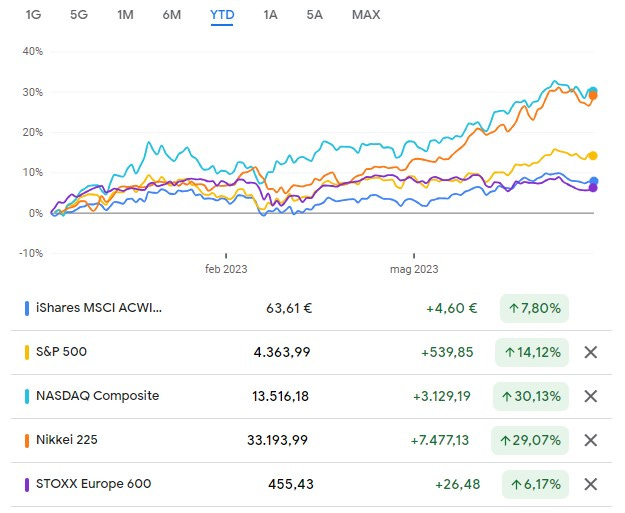Click the 33.193,99 index value
The width and height of the screenshot is (625, 513).
click(277, 440)
